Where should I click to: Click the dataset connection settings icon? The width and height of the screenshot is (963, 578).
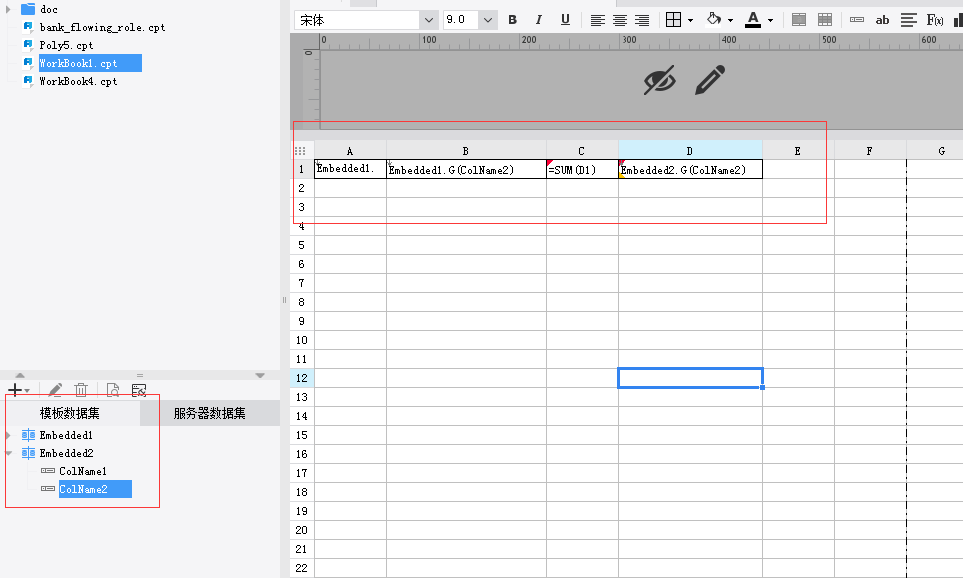pos(139,389)
